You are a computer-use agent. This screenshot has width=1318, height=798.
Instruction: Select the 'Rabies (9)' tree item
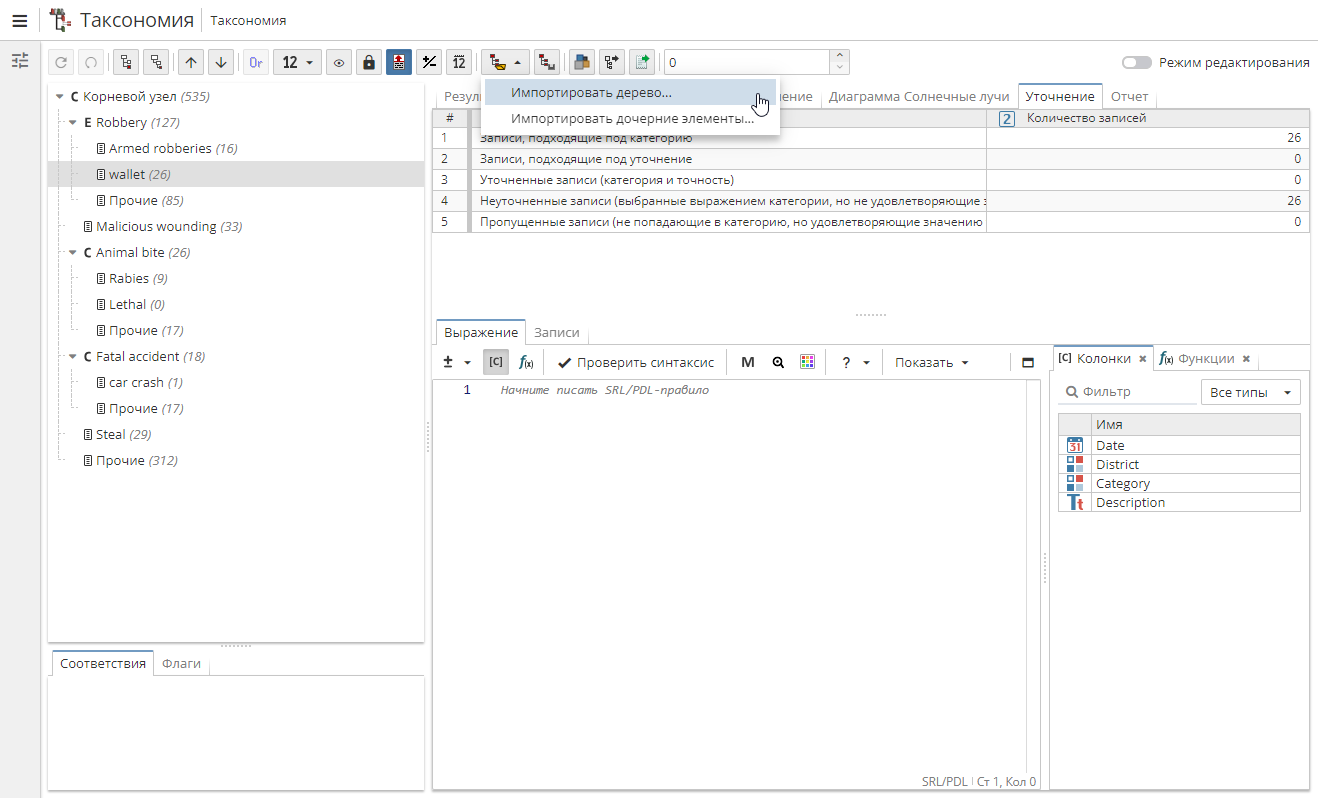131,278
